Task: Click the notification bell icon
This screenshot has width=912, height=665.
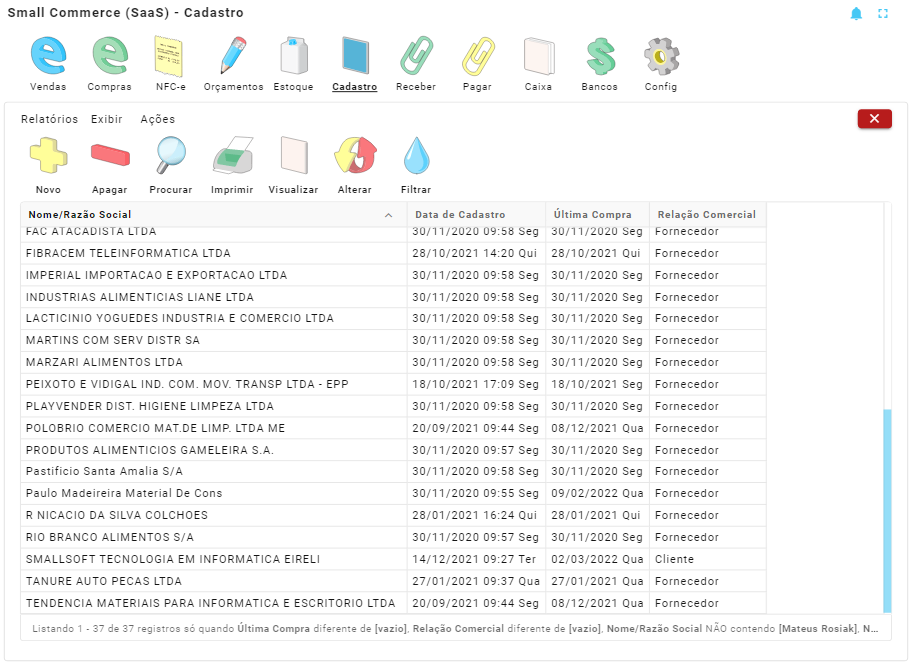Action: point(856,14)
